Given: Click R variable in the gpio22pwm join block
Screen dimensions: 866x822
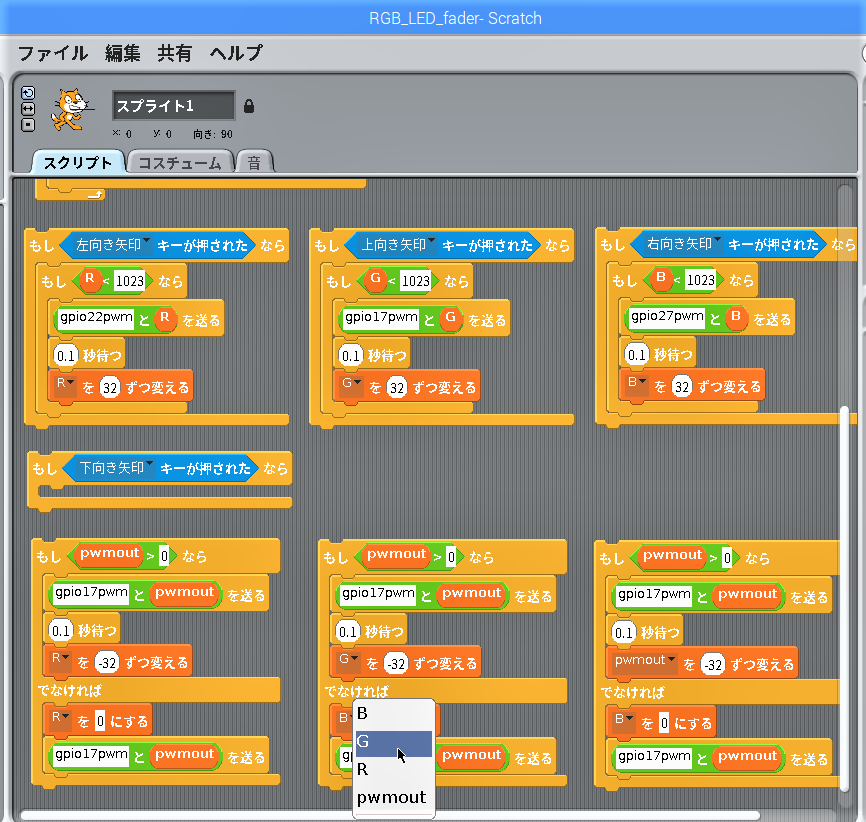Looking at the screenshot, I should [x=165, y=319].
